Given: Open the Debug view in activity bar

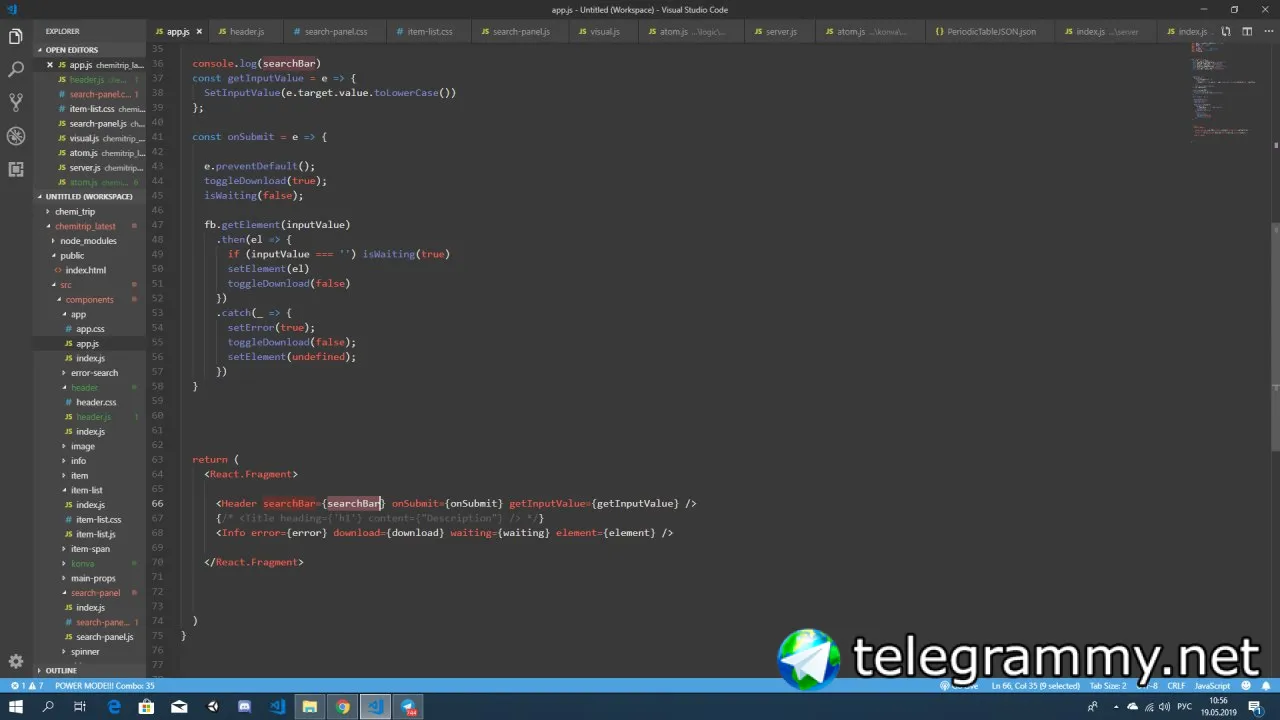Looking at the screenshot, I should (x=15, y=136).
